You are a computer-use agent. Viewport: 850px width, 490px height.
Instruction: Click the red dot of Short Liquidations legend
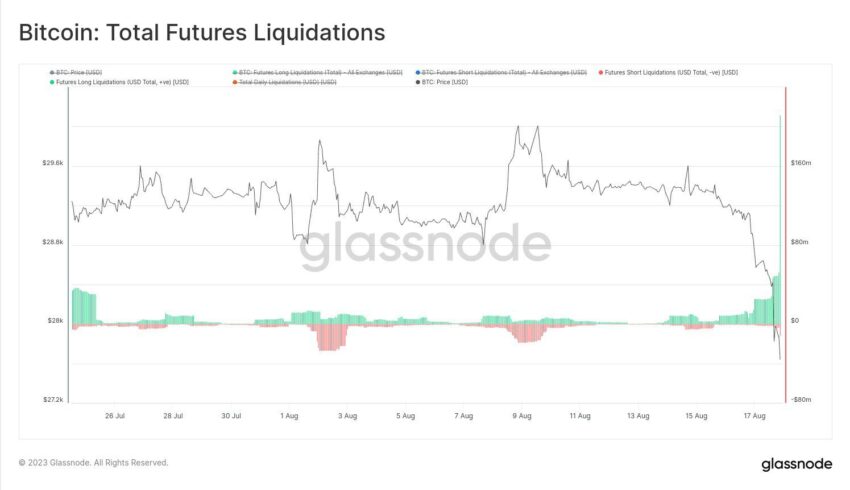click(601, 72)
